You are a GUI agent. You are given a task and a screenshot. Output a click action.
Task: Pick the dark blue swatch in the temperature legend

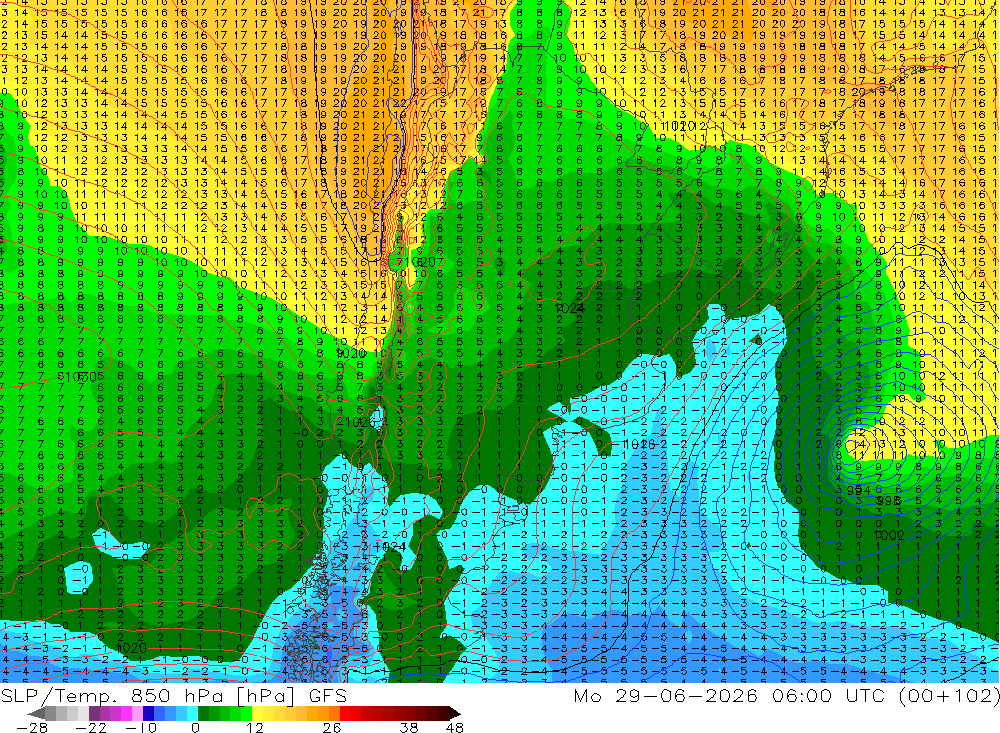[148, 713]
